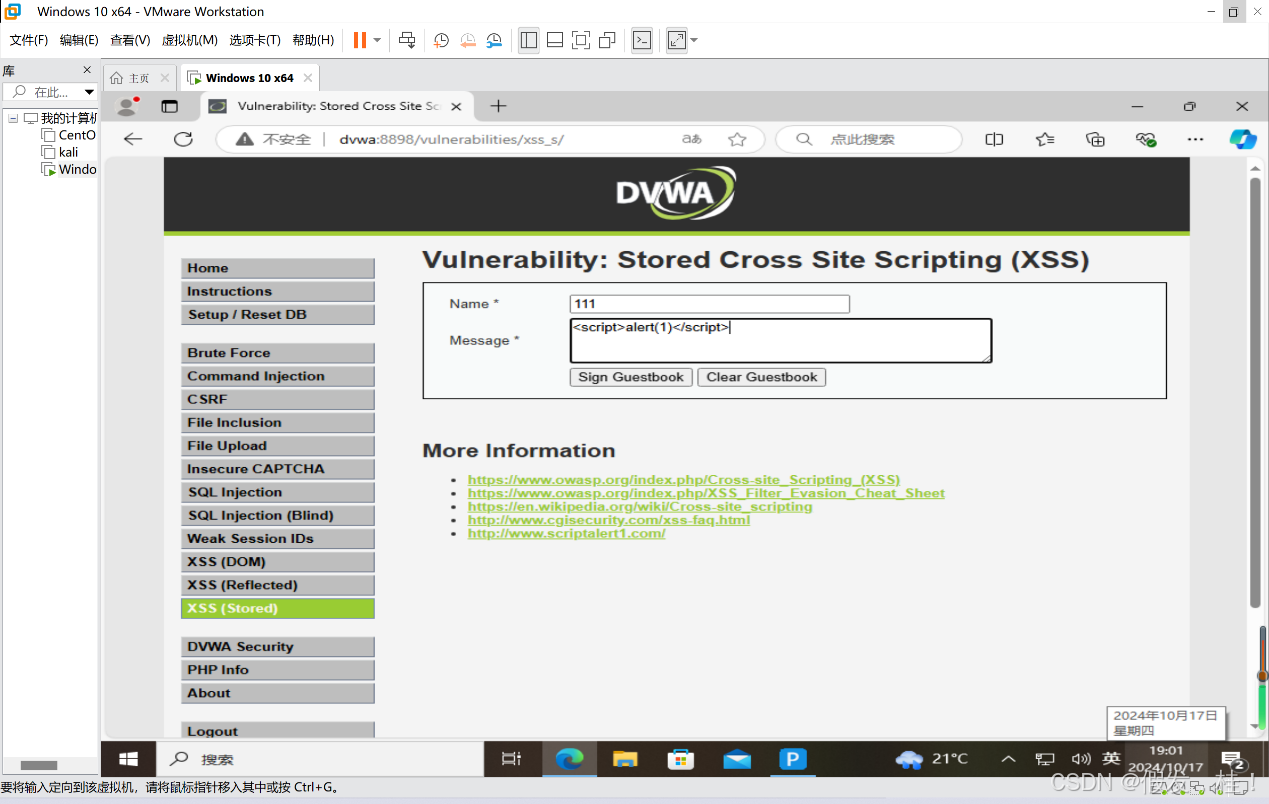Toggle the virtual machine thumbnail bar

pyautogui.click(x=554, y=40)
